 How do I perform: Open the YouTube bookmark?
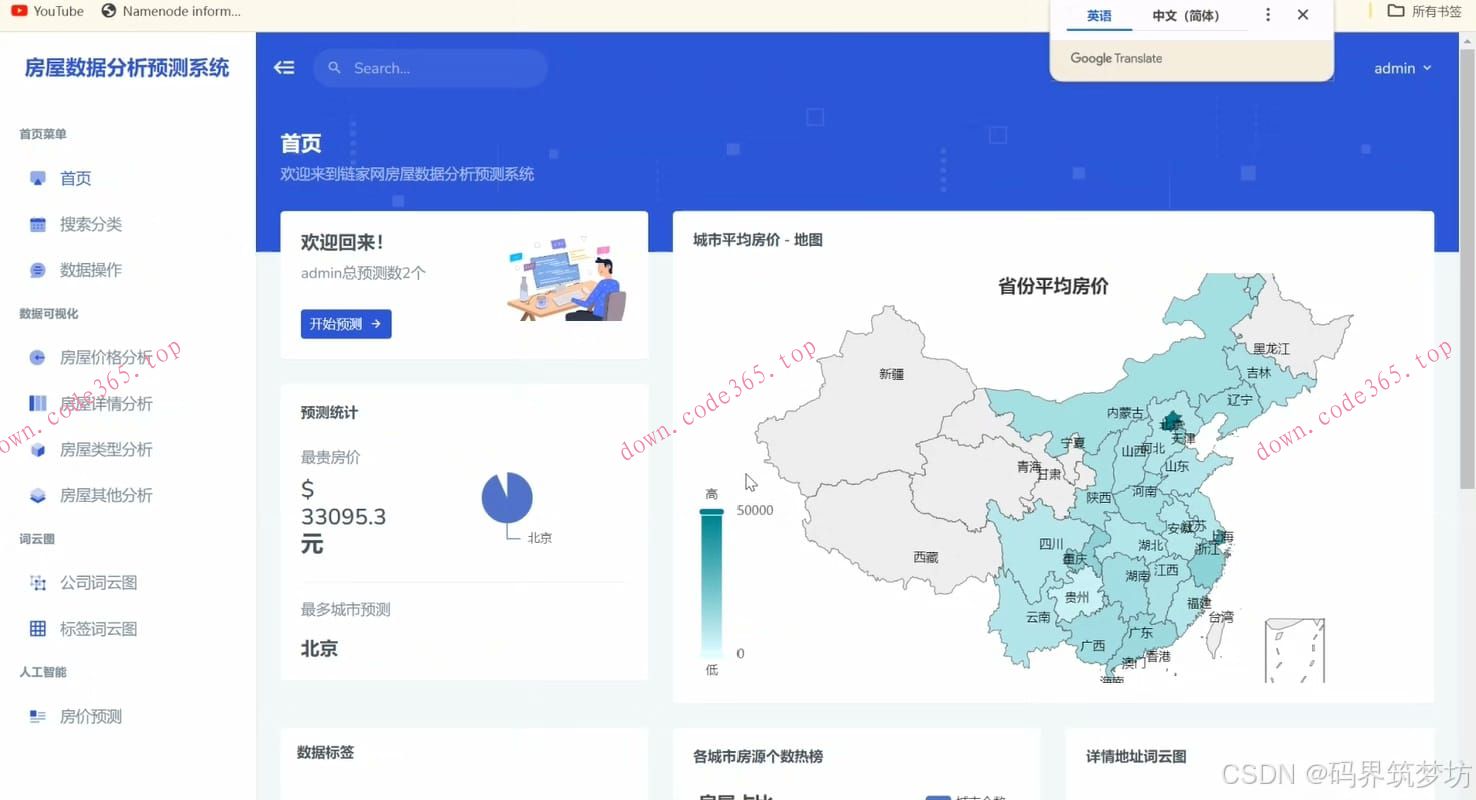point(47,11)
